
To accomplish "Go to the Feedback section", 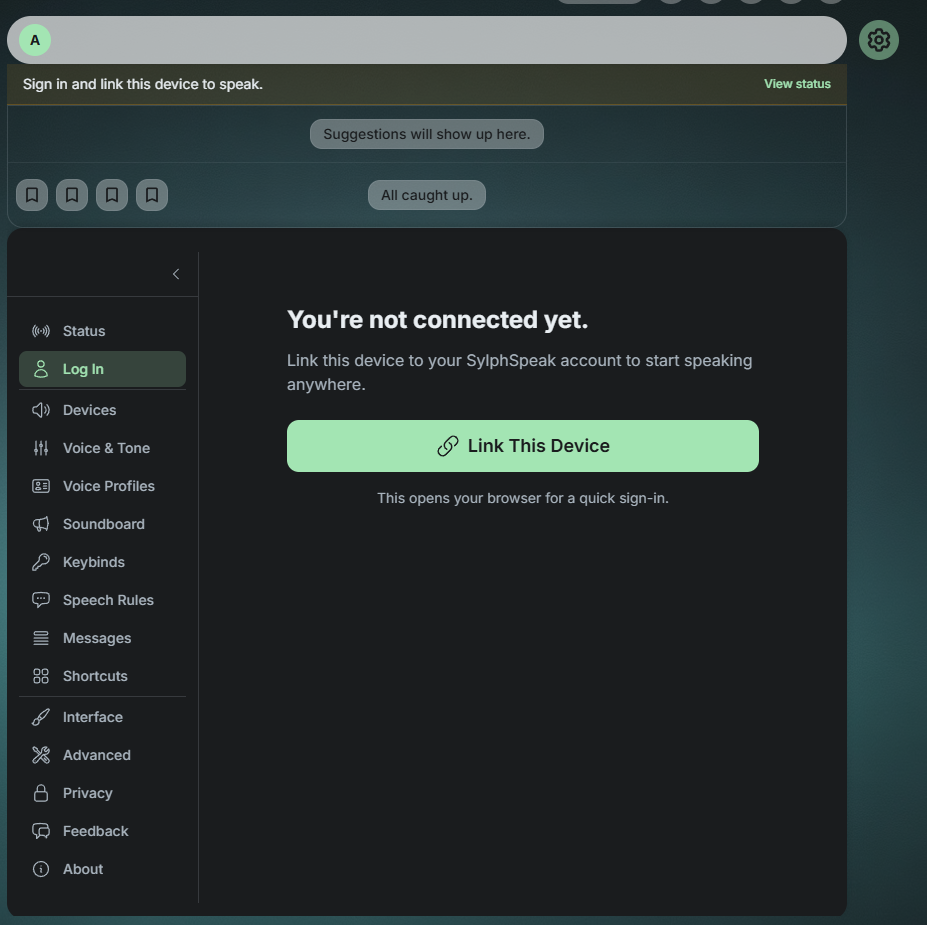I will [102, 831].
